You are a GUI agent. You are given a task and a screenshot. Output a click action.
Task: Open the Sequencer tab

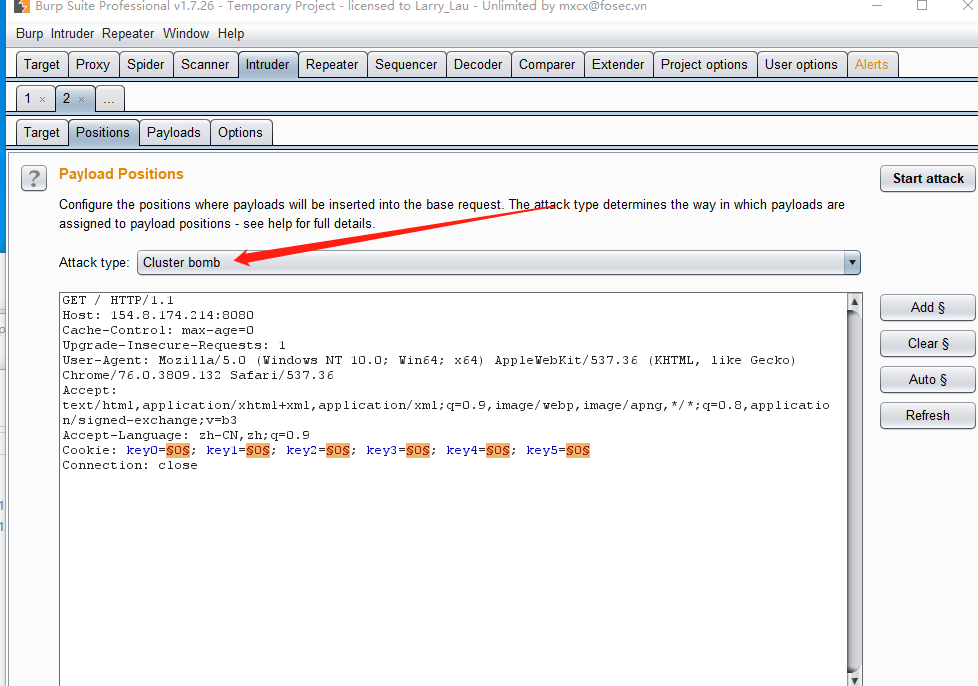click(x=406, y=65)
